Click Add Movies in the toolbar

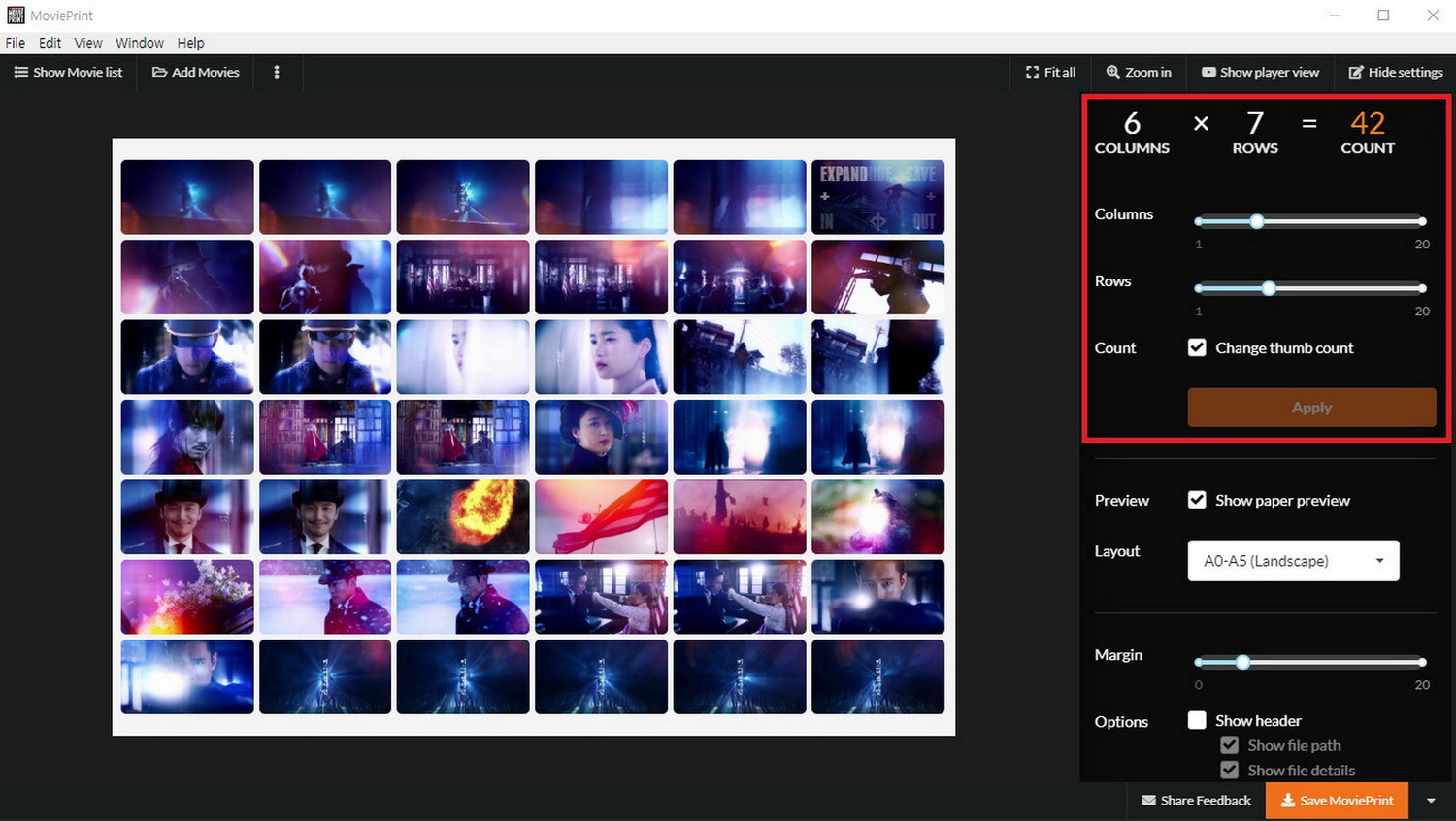196,72
